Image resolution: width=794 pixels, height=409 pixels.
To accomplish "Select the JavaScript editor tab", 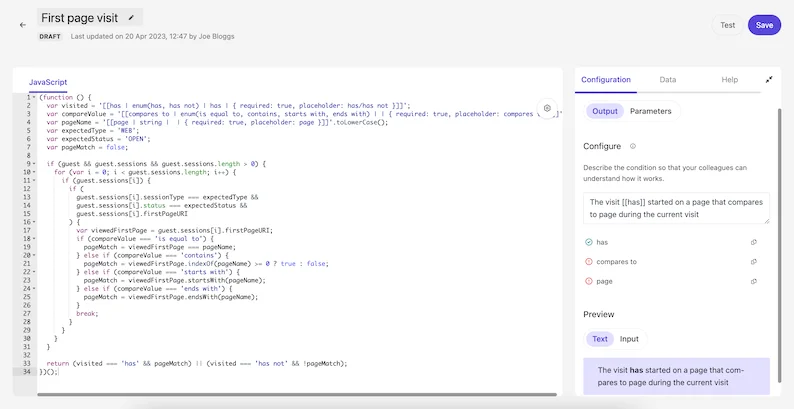I will 48,82.
